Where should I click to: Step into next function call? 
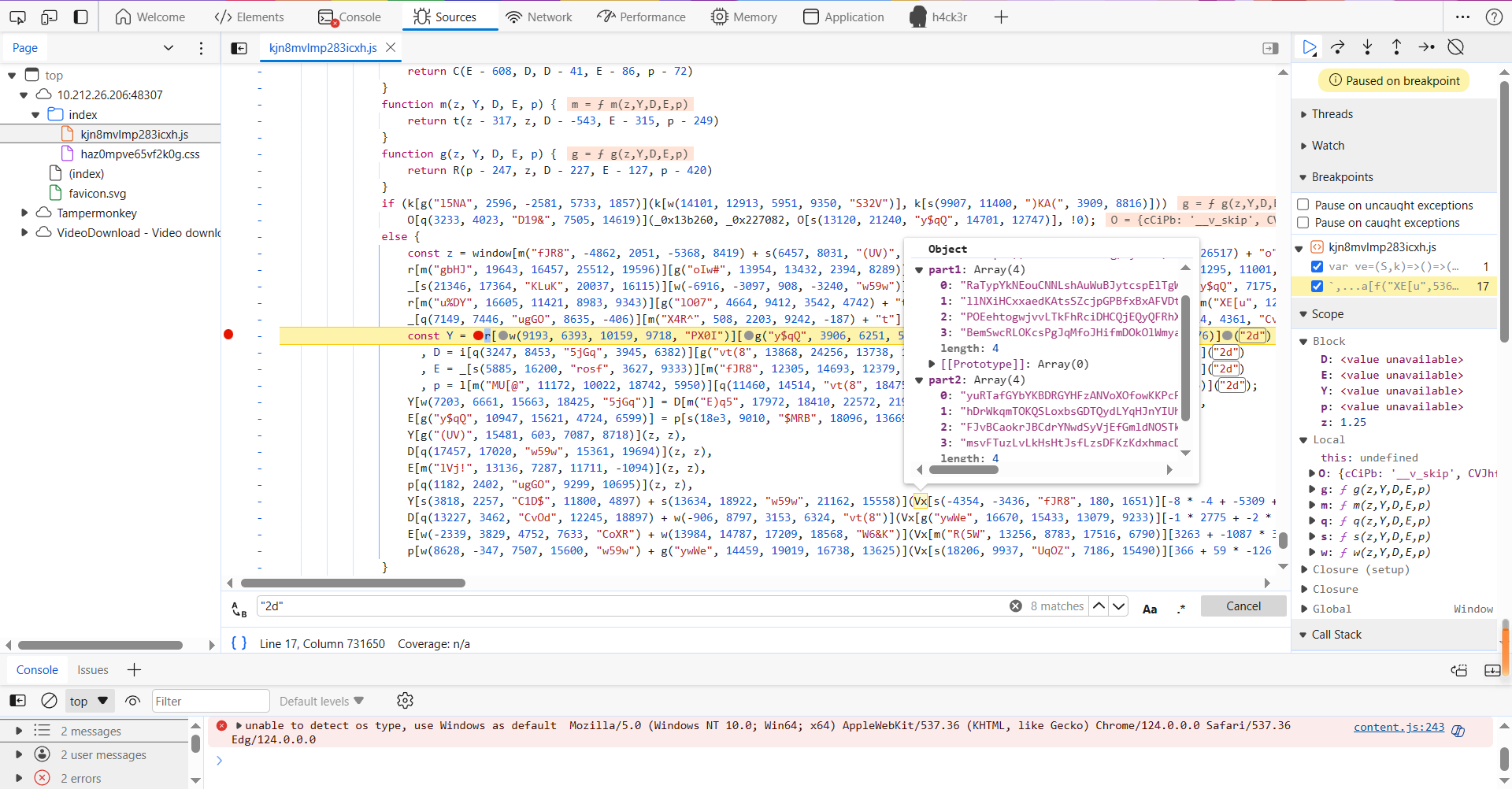pos(1367,47)
